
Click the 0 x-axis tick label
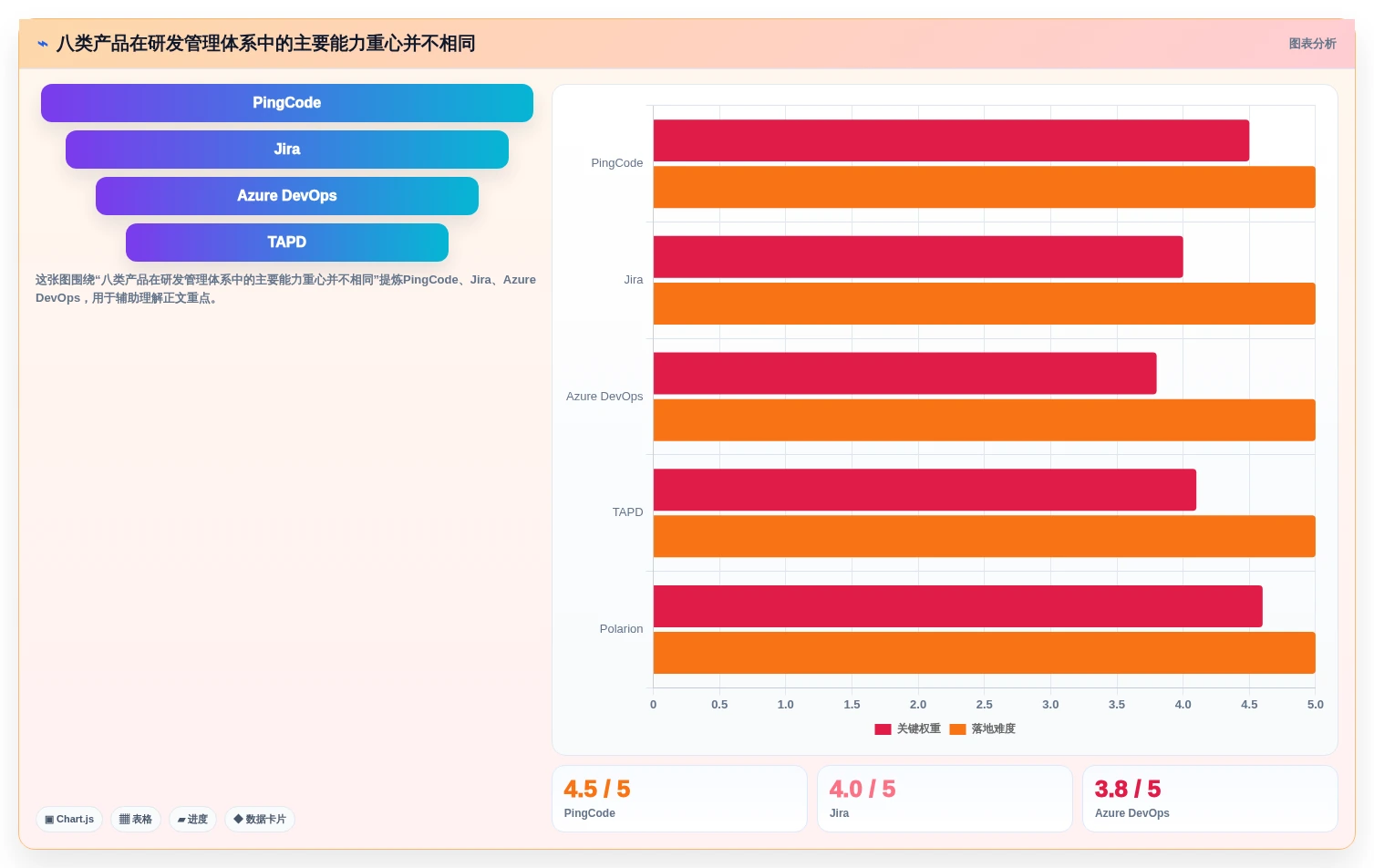[x=653, y=705]
